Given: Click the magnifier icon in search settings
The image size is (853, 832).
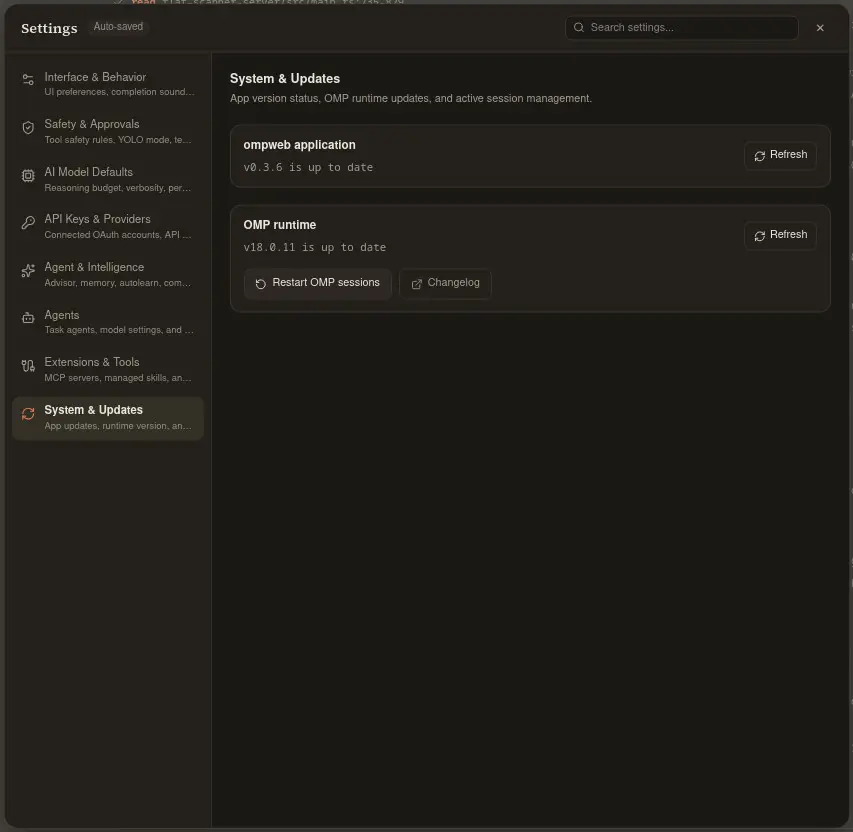Looking at the screenshot, I should click(578, 27).
